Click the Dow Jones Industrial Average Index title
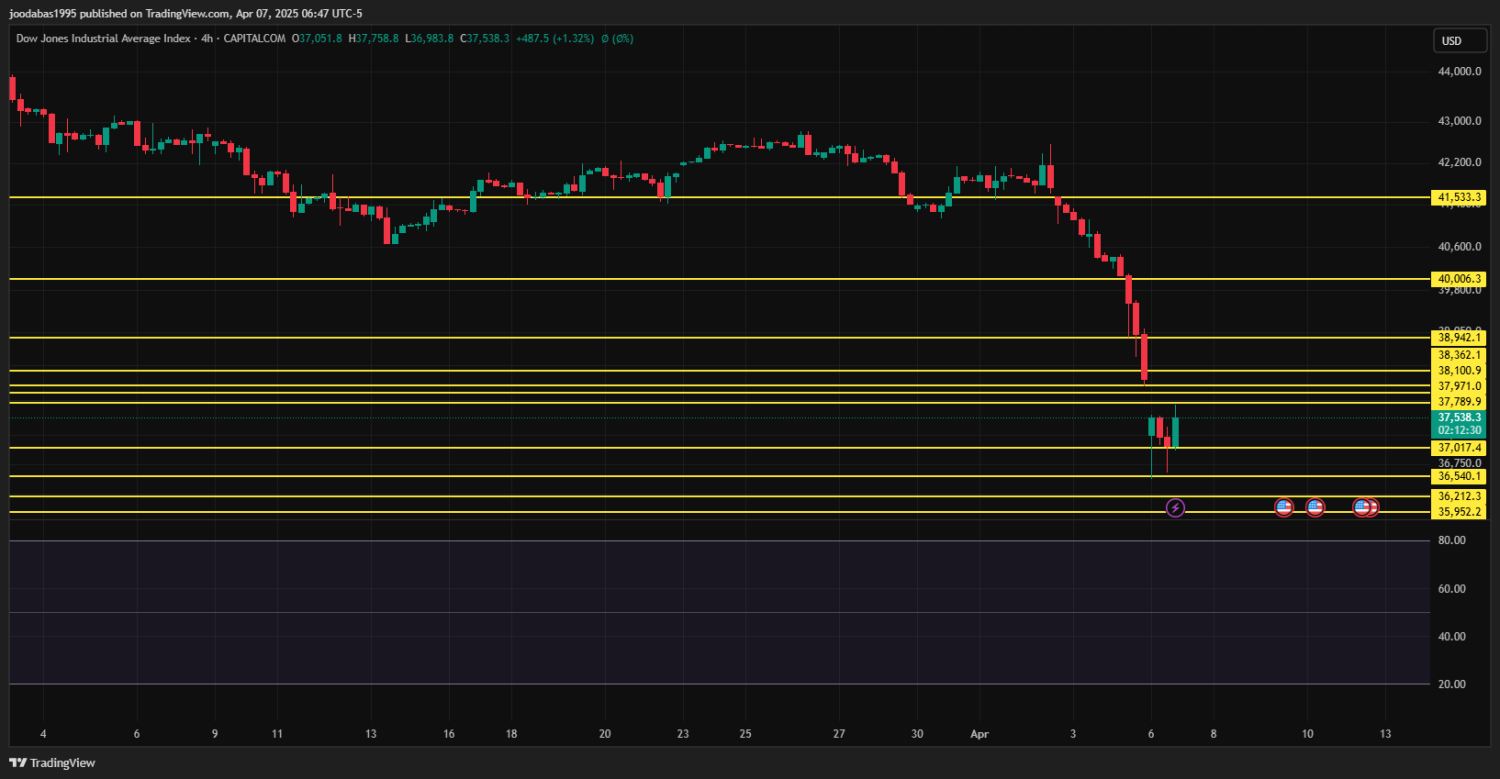1500x779 pixels. (x=104, y=38)
